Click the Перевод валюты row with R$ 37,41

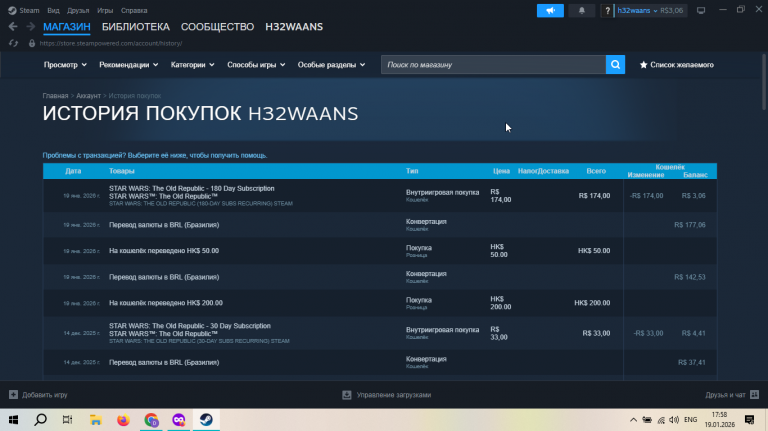380,362
